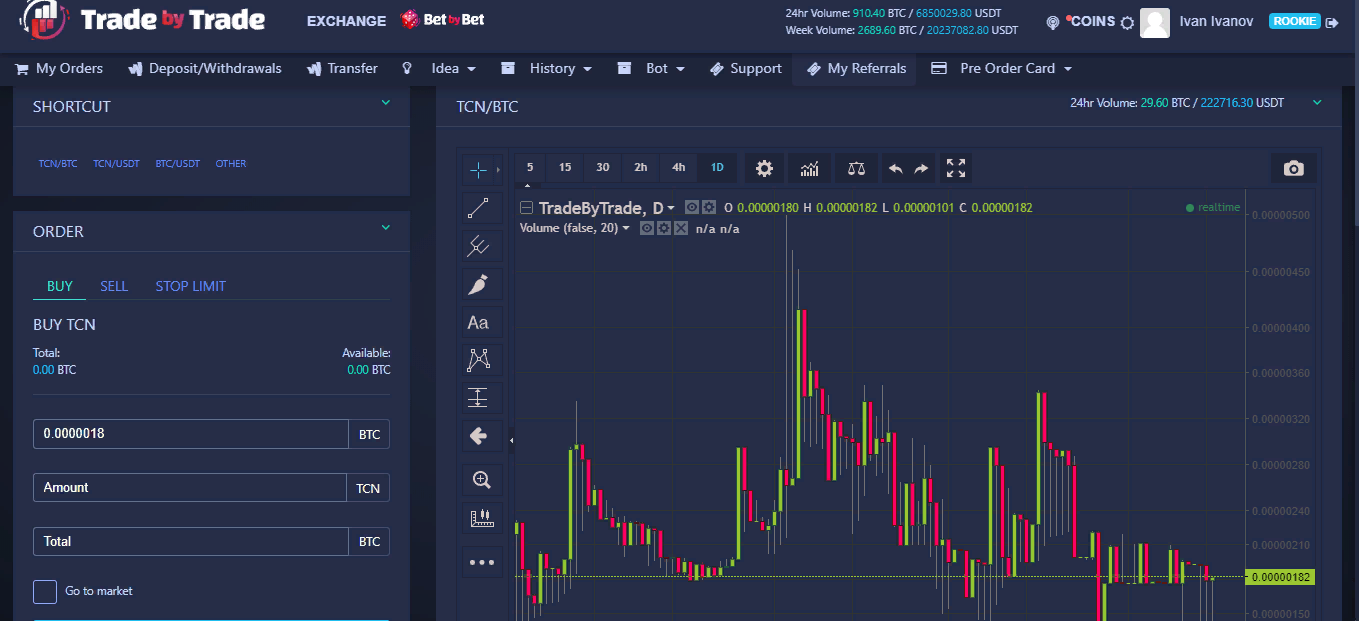
Task: Switch the chart to fullscreen mode
Action: click(956, 168)
